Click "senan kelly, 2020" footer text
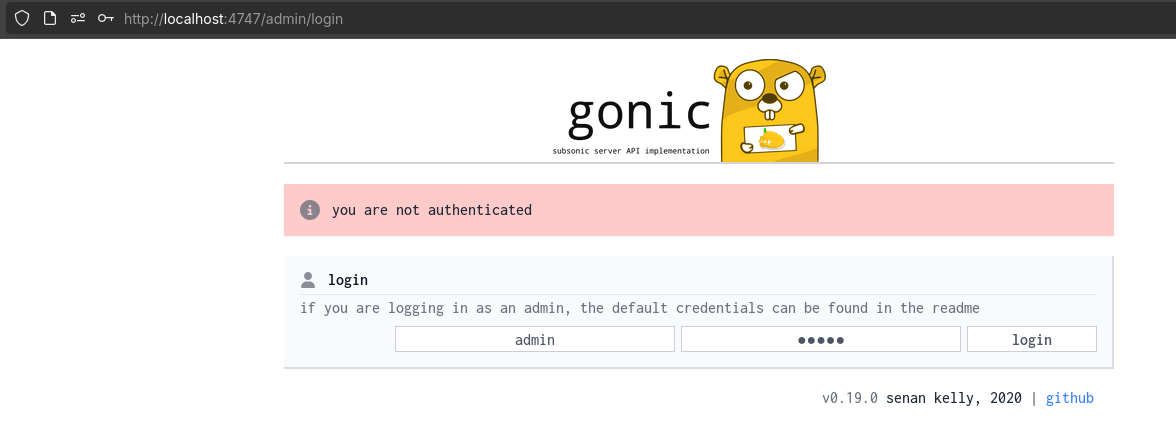The width and height of the screenshot is (1176, 421). tap(953, 398)
